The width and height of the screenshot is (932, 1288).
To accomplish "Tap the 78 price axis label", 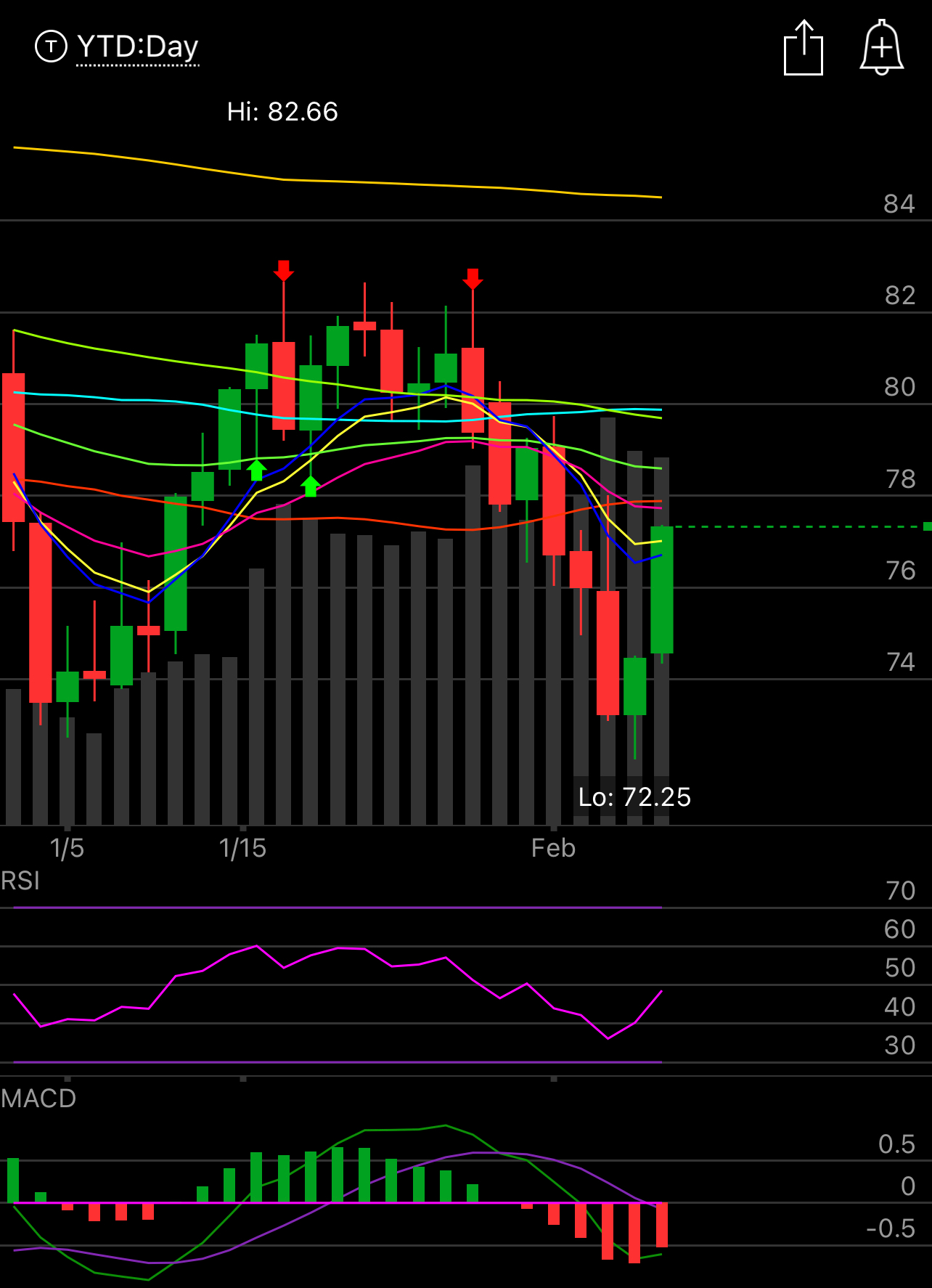I will (900, 479).
